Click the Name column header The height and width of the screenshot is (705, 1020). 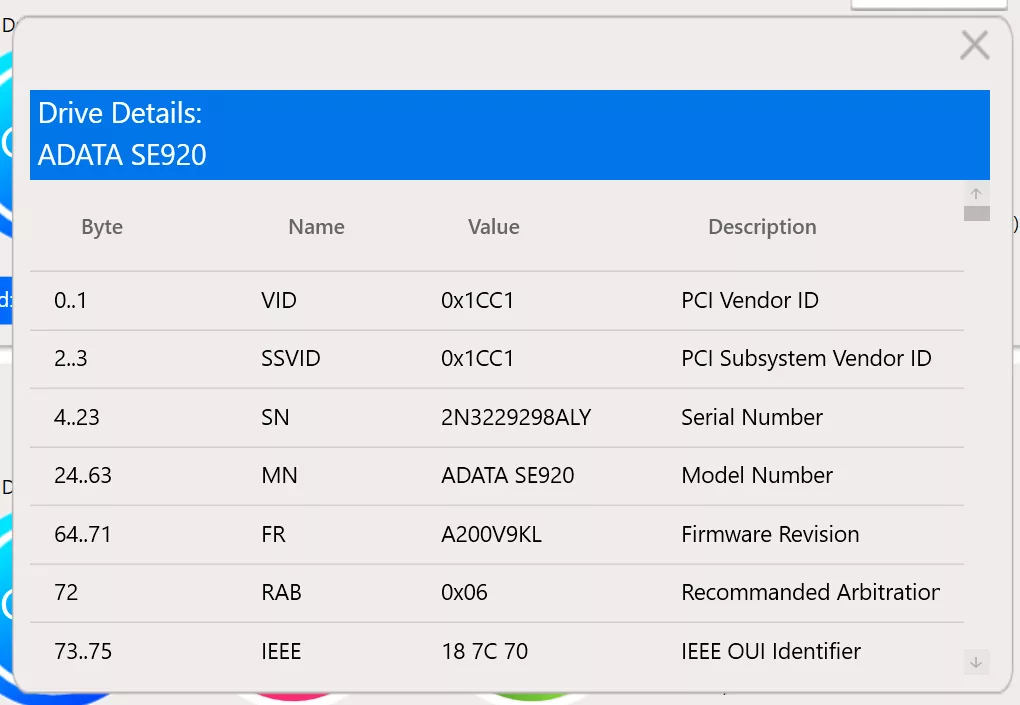[x=317, y=226]
